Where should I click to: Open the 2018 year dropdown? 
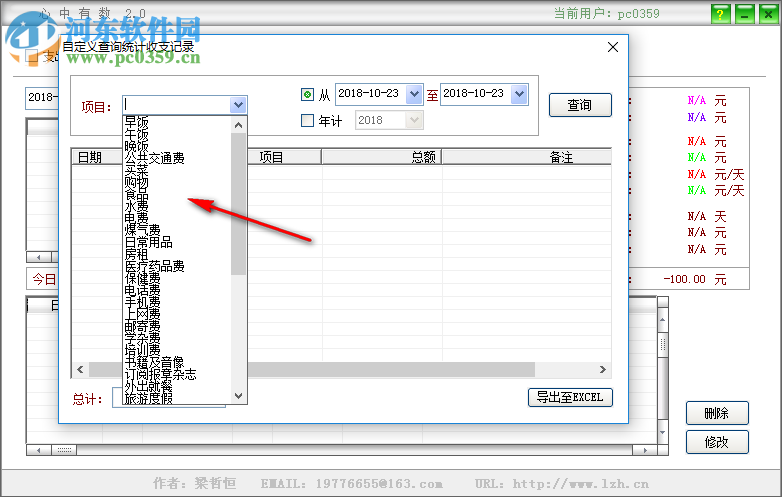pos(414,120)
